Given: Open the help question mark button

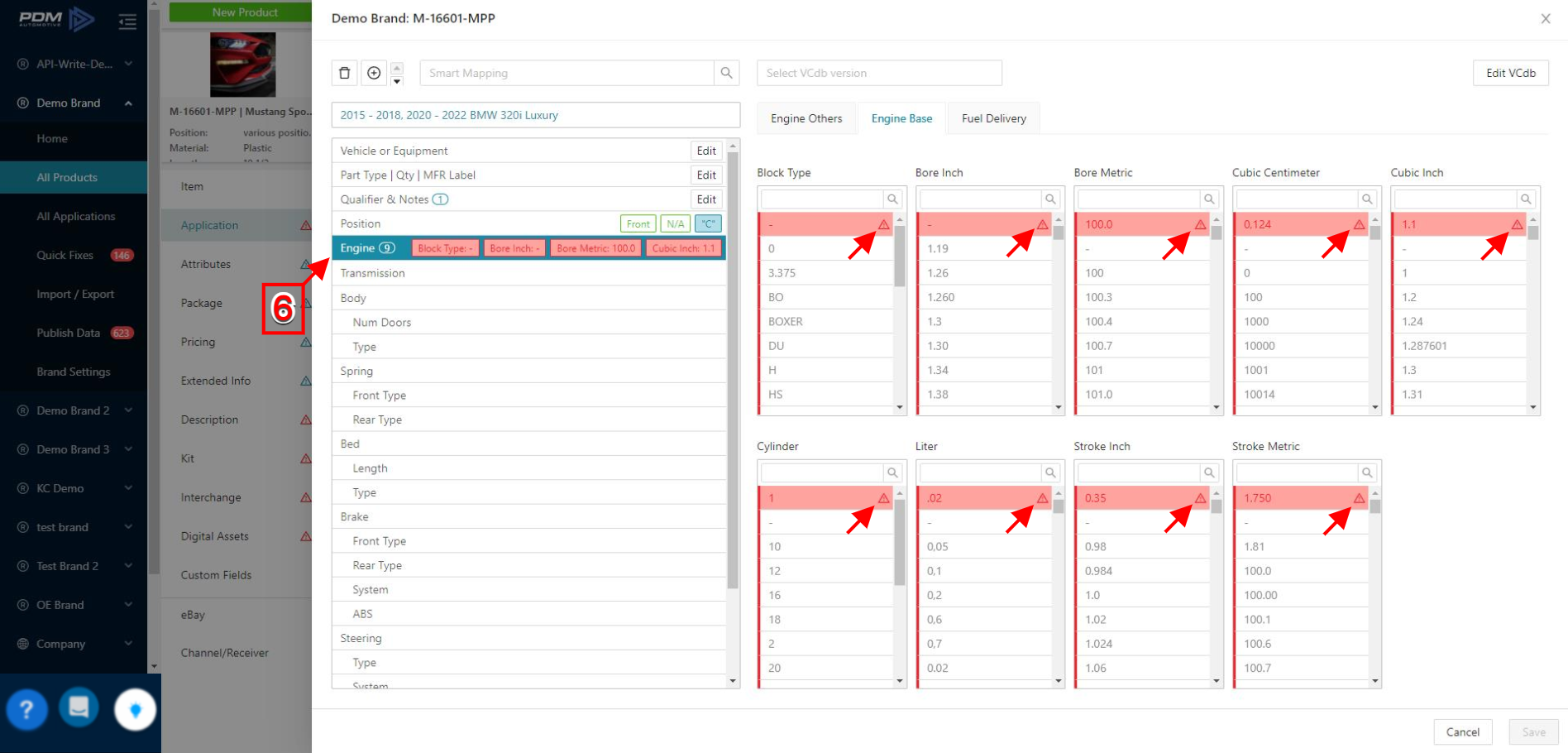Looking at the screenshot, I should 26,709.
